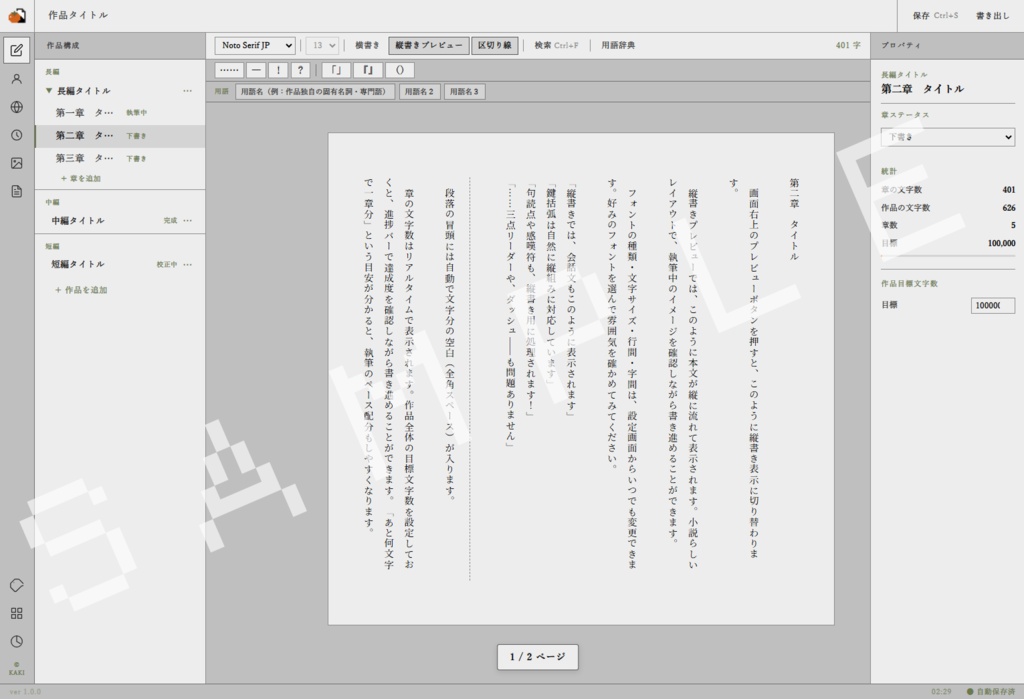Insert question mark symbol
This screenshot has height=699, width=1024.
[300, 70]
